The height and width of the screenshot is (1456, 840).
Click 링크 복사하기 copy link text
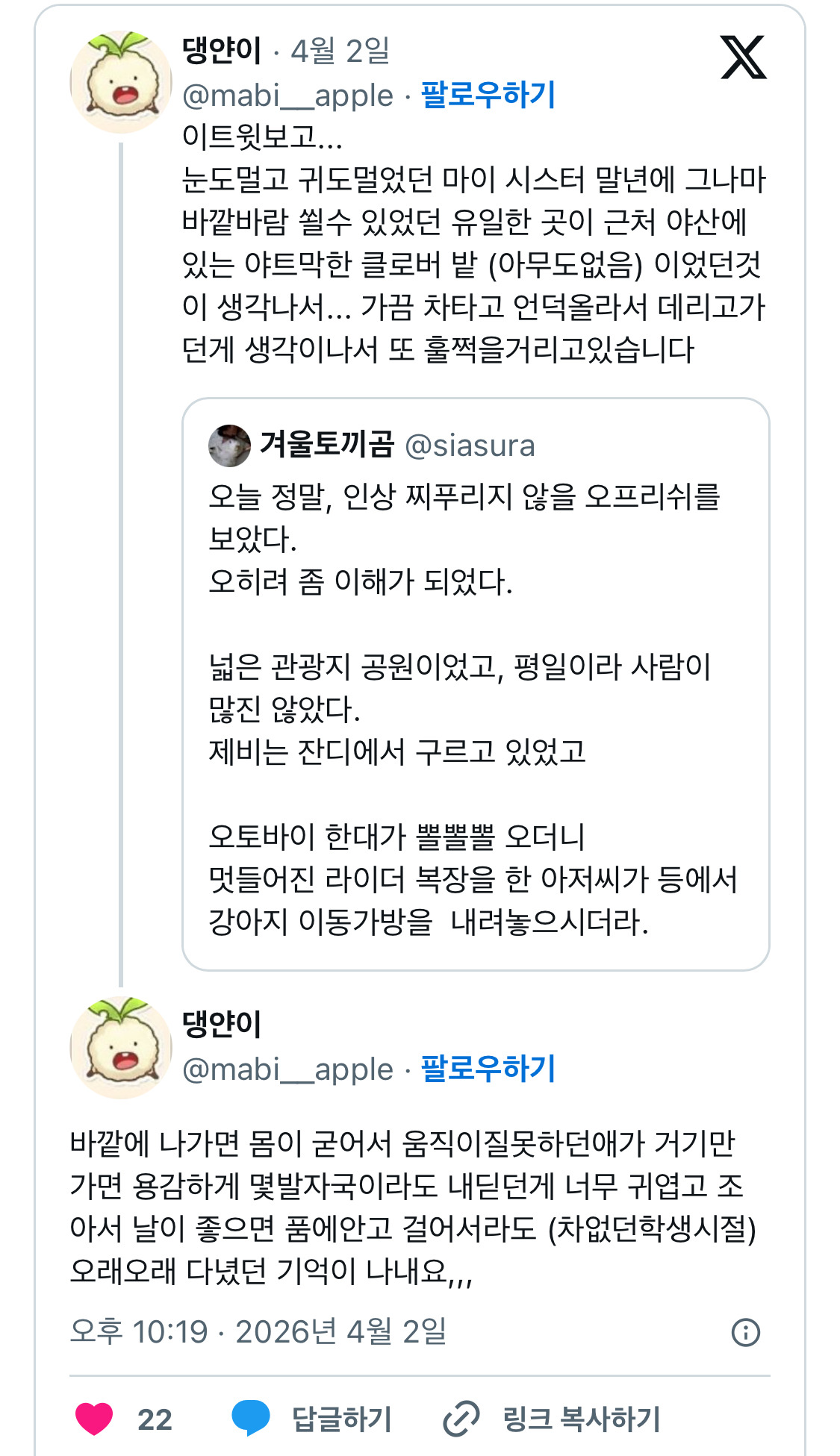pyautogui.click(x=582, y=1419)
